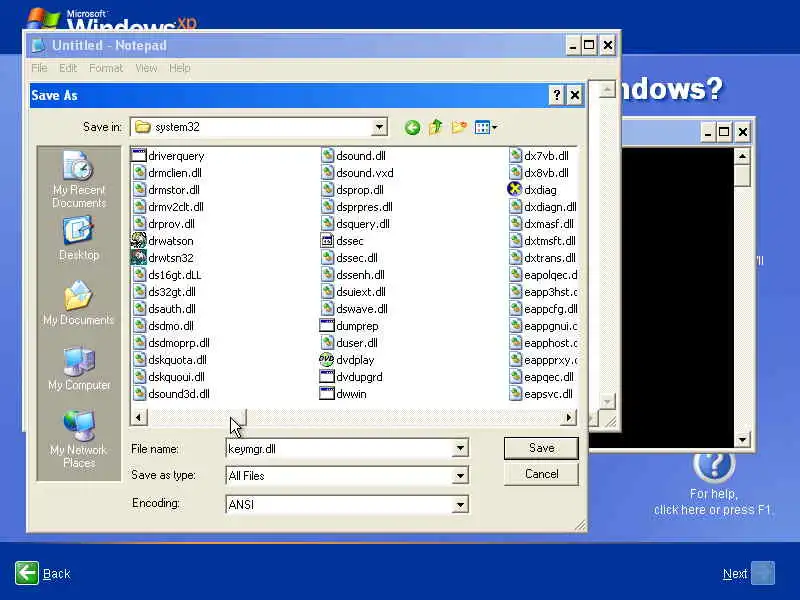Click the file list horizontal scrollbar thumb
Image resolution: width=800 pixels, height=600 pixels.
[196, 417]
